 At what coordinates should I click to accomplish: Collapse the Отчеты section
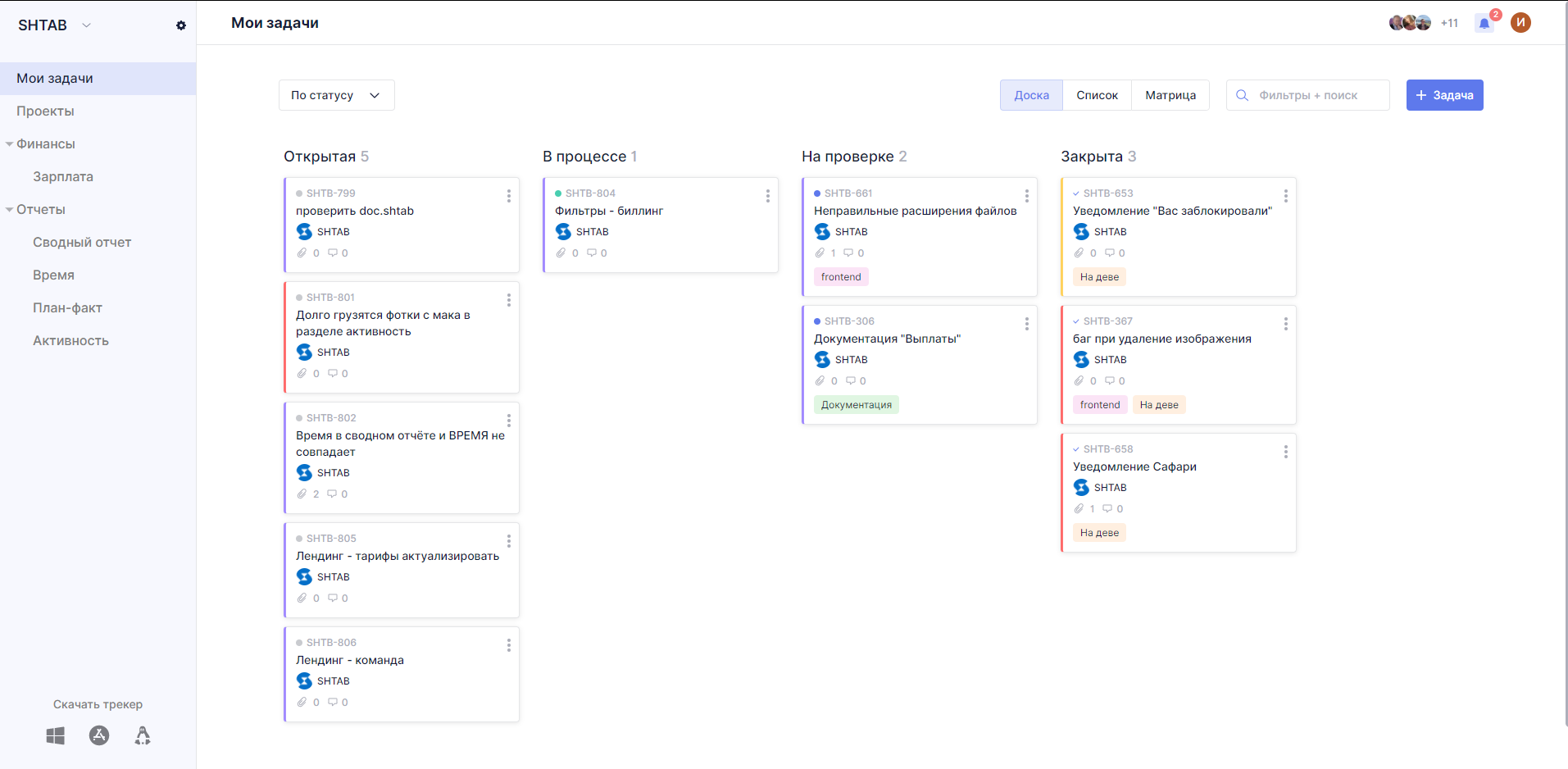pyautogui.click(x=9, y=210)
